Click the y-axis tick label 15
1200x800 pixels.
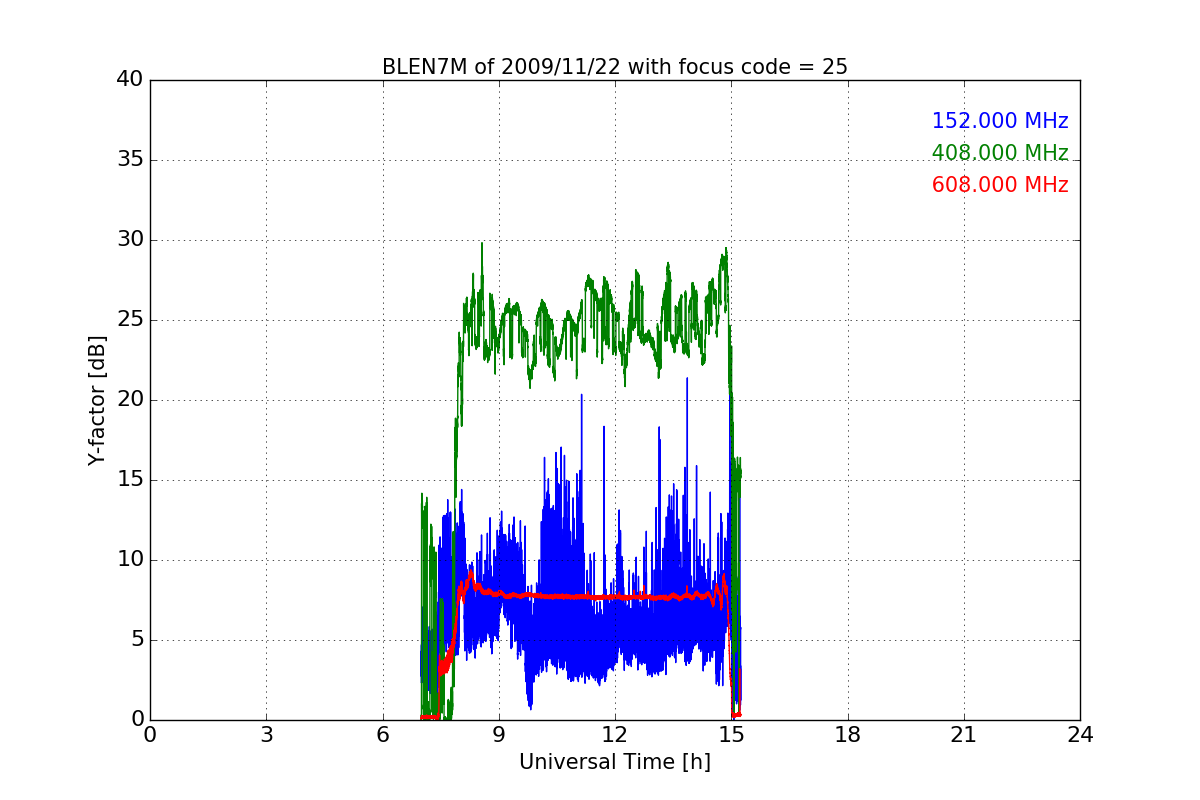click(130, 480)
